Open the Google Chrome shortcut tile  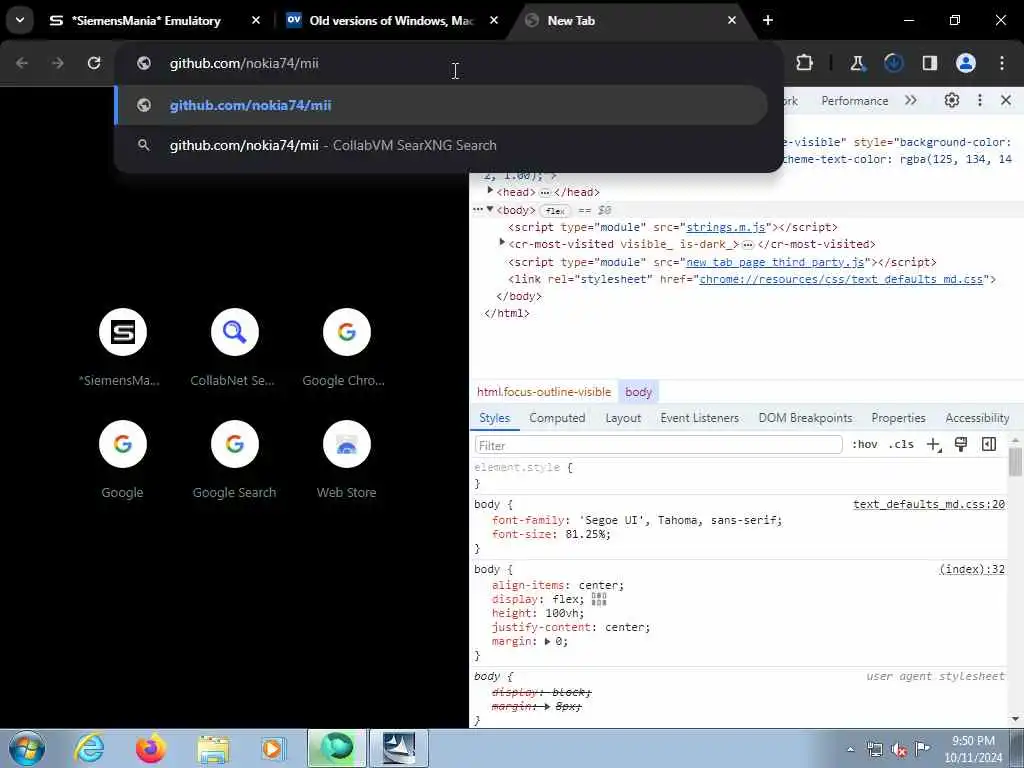click(346, 347)
